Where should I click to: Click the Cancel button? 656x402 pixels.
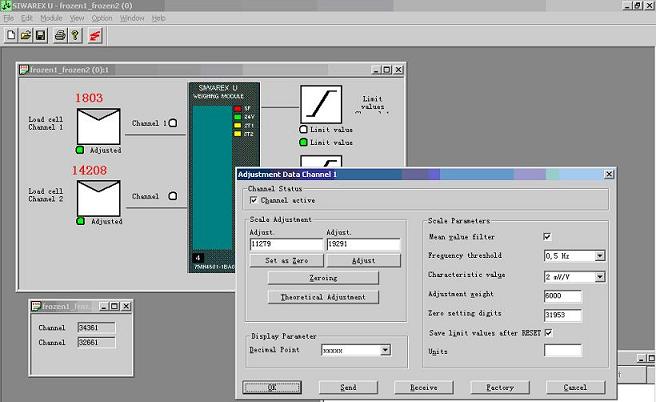tap(575, 387)
